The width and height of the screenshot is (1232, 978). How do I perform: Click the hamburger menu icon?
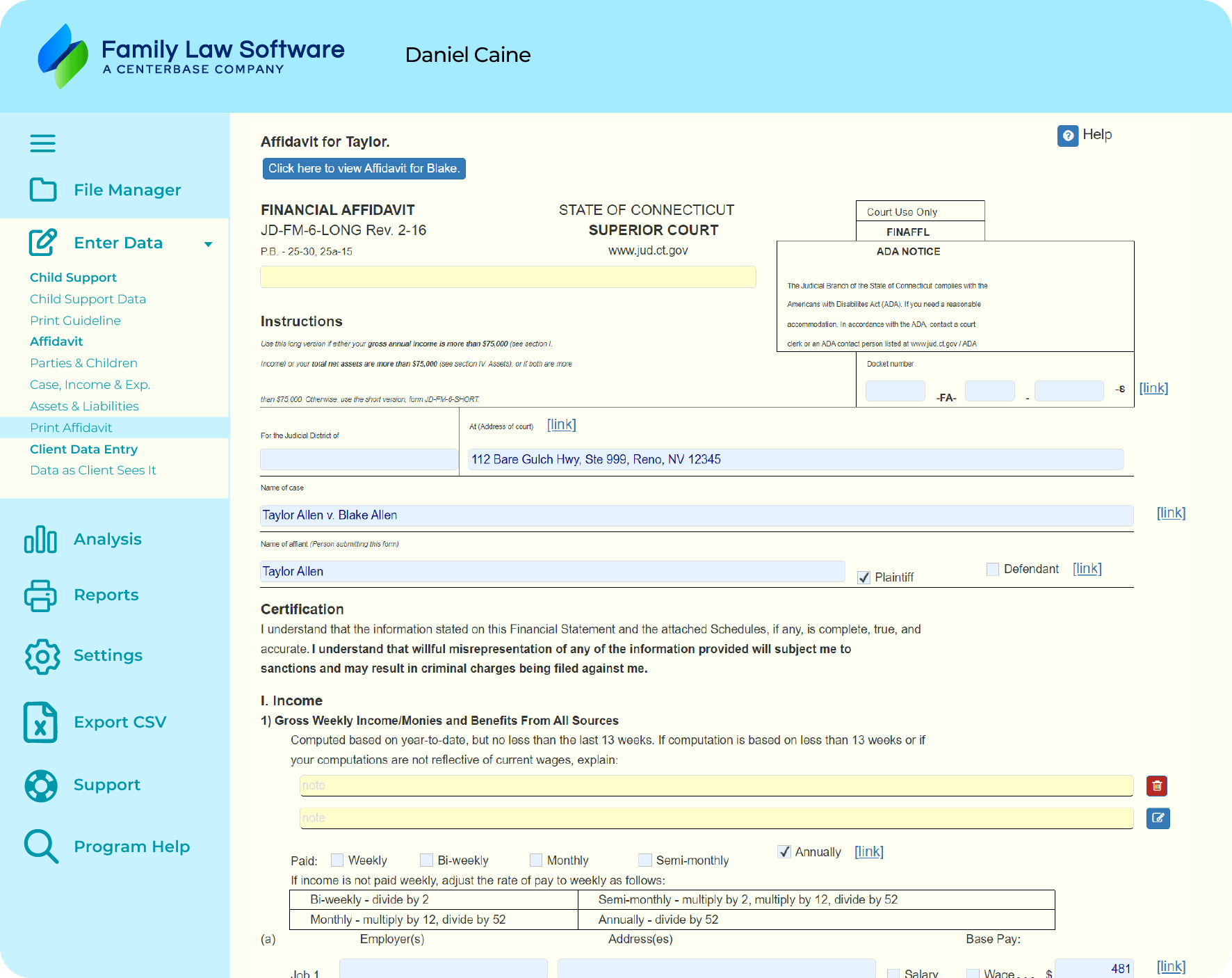tap(42, 143)
